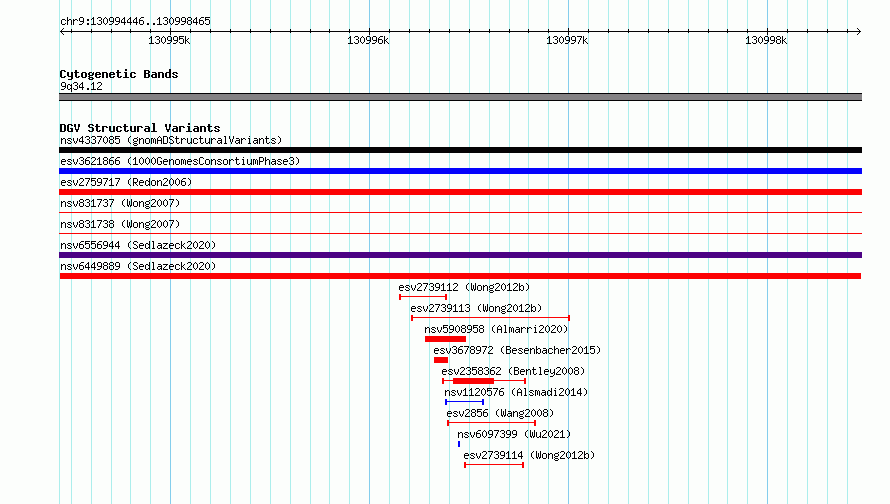This screenshot has height=504, width=890.
Task: Click the esv2739113 Wong2012b variant span
Action: pyautogui.click(x=490, y=318)
